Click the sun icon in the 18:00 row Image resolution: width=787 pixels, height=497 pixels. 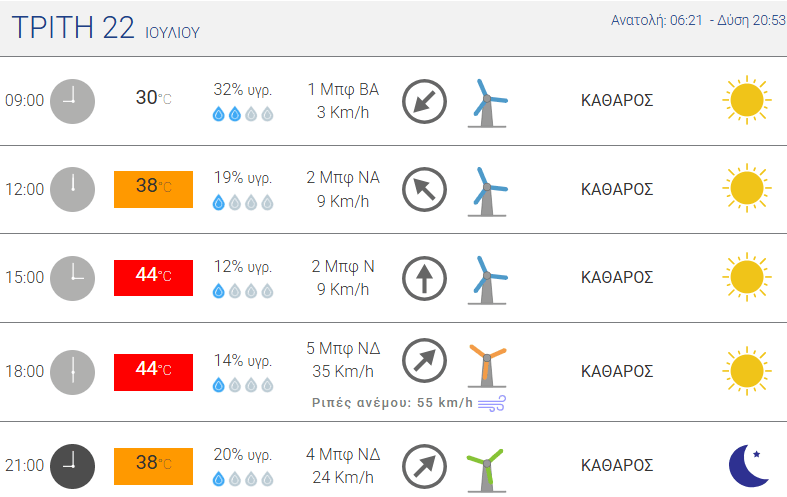tap(747, 371)
